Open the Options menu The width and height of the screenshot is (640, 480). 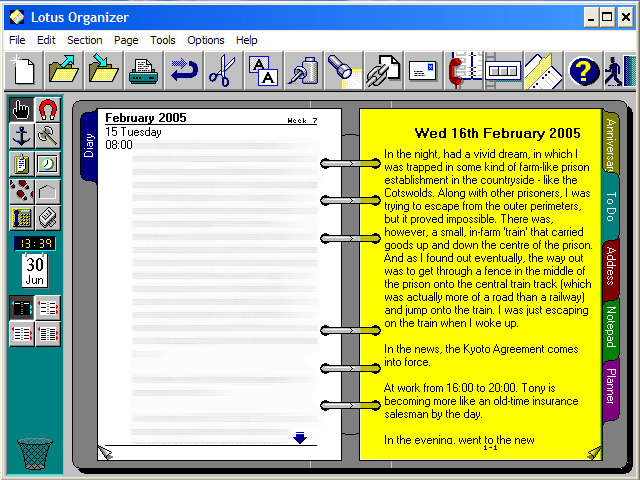[206, 40]
